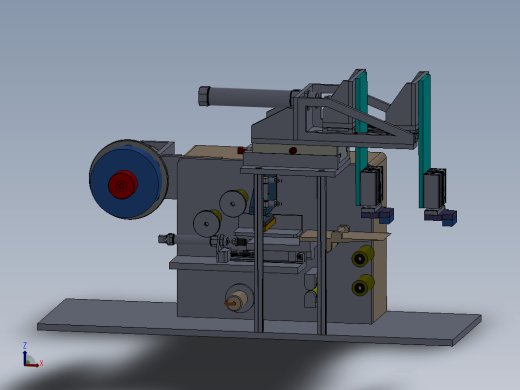520x390 pixels.
Task: Select the red hub on the blue reel
Action: (123, 185)
